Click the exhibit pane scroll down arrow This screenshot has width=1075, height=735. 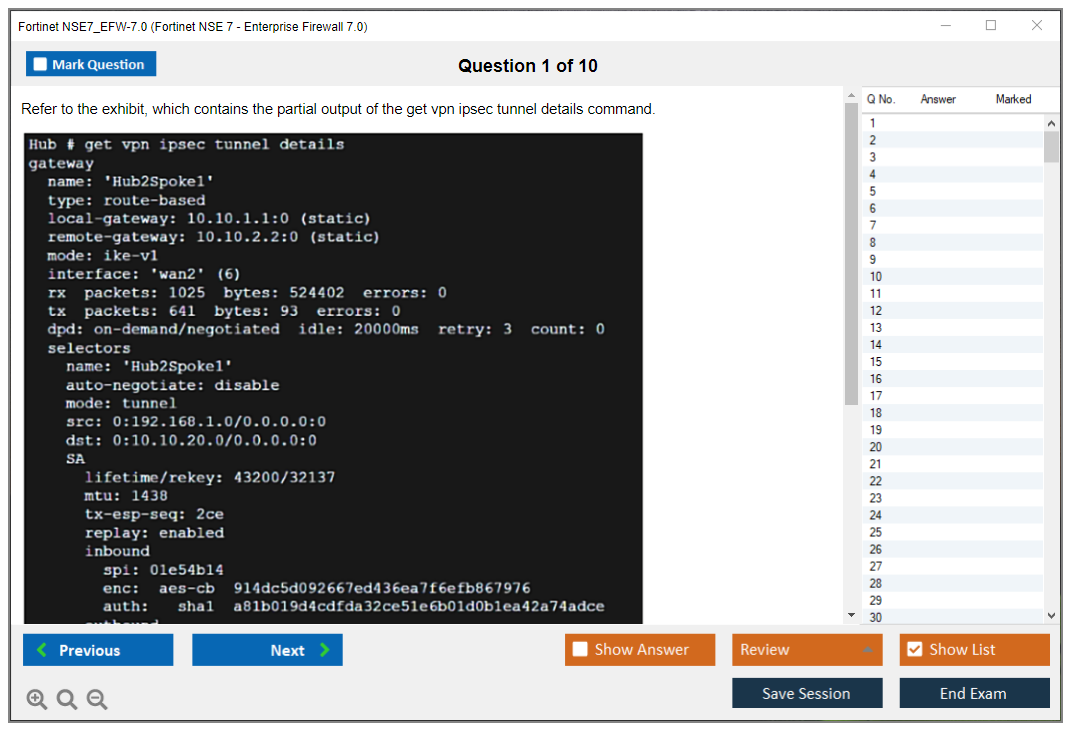point(851,614)
